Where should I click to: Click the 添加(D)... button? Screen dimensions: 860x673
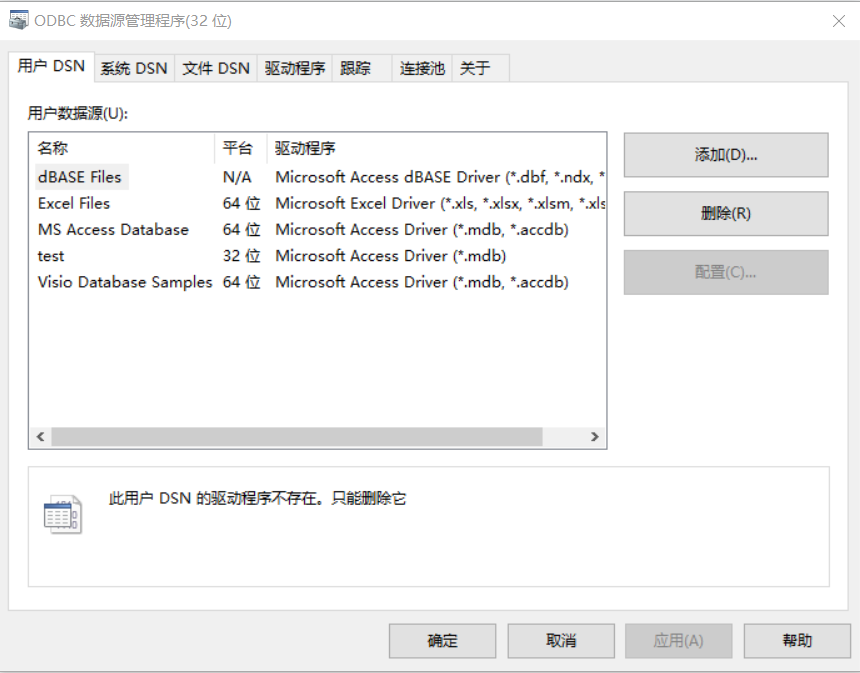(726, 155)
